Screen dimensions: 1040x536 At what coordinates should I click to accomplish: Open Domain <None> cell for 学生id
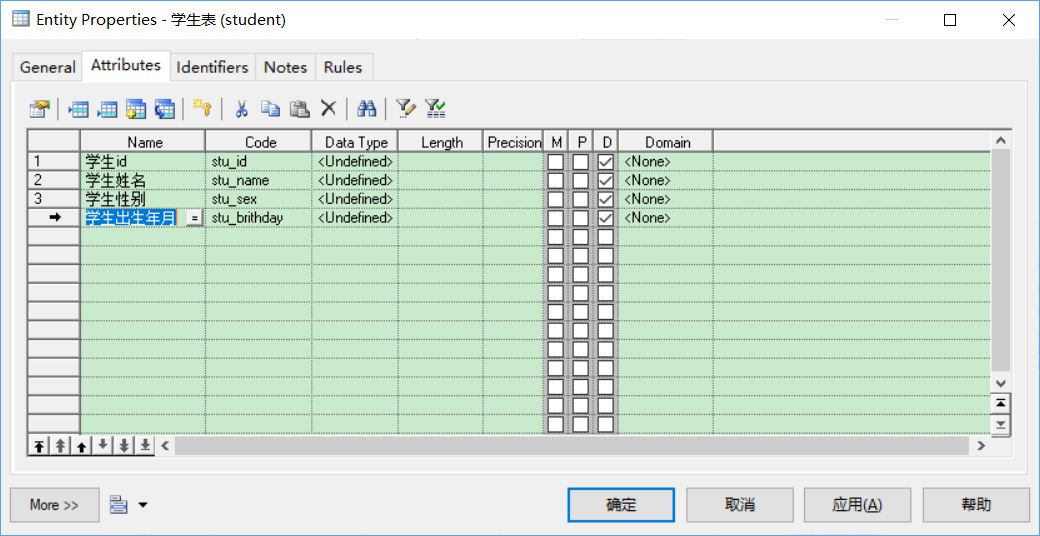click(666, 161)
